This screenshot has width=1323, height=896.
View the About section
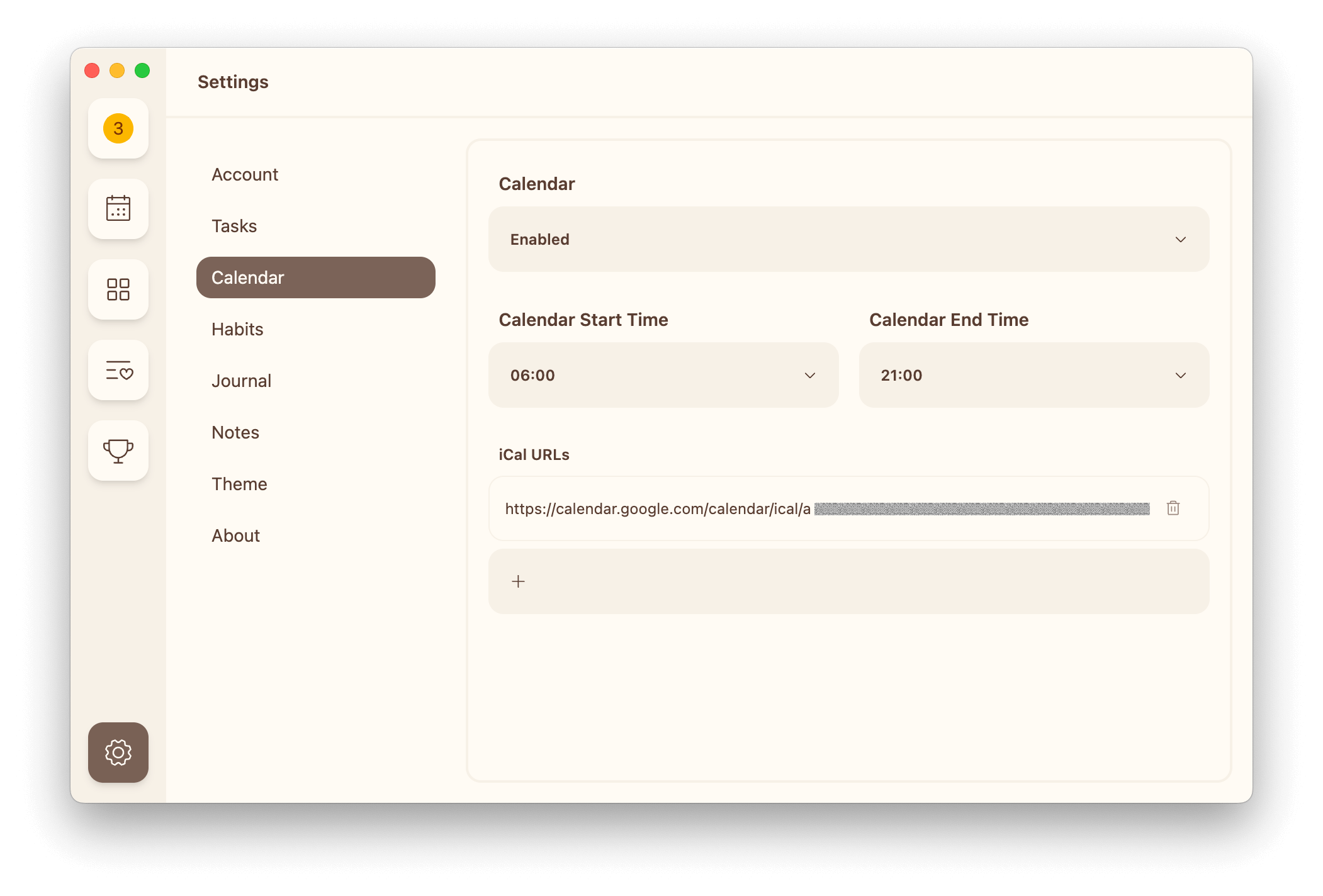316,535
